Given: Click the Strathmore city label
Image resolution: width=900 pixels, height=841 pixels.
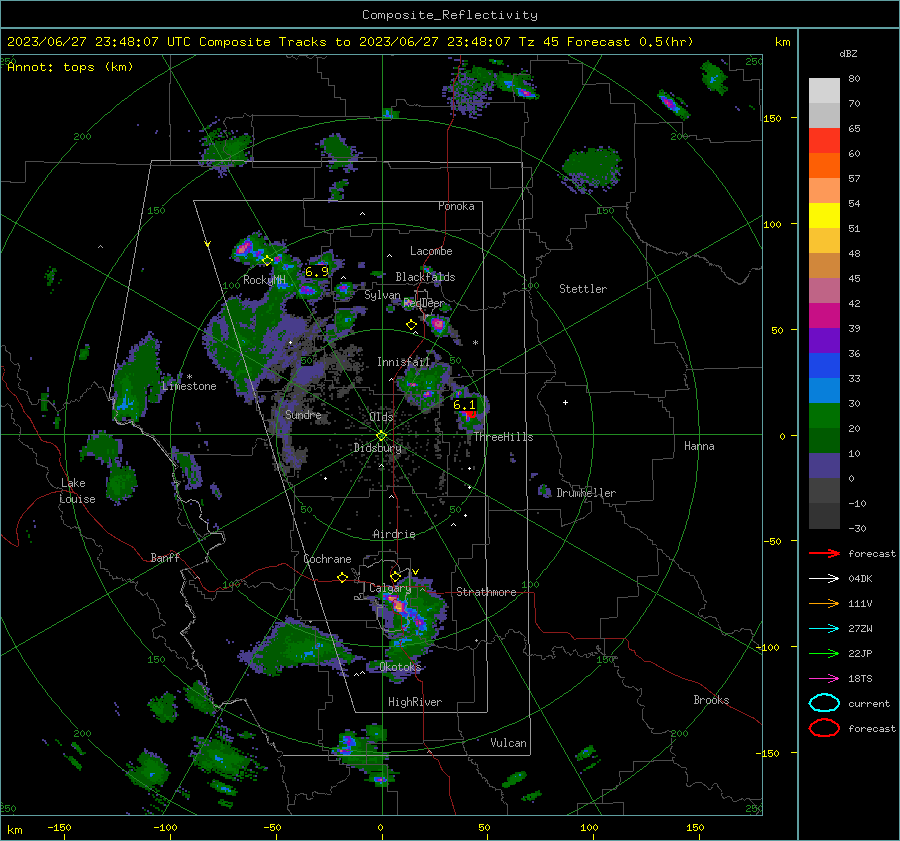Looking at the screenshot, I should click(486, 592).
